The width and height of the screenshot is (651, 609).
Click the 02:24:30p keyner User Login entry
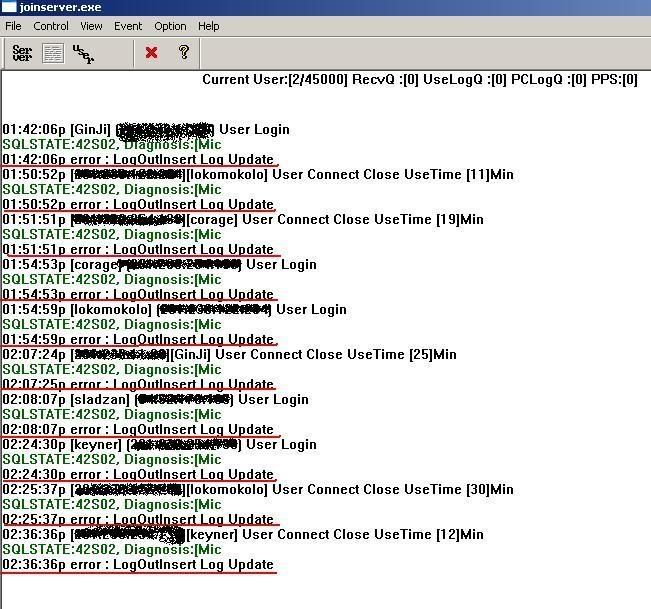146,444
